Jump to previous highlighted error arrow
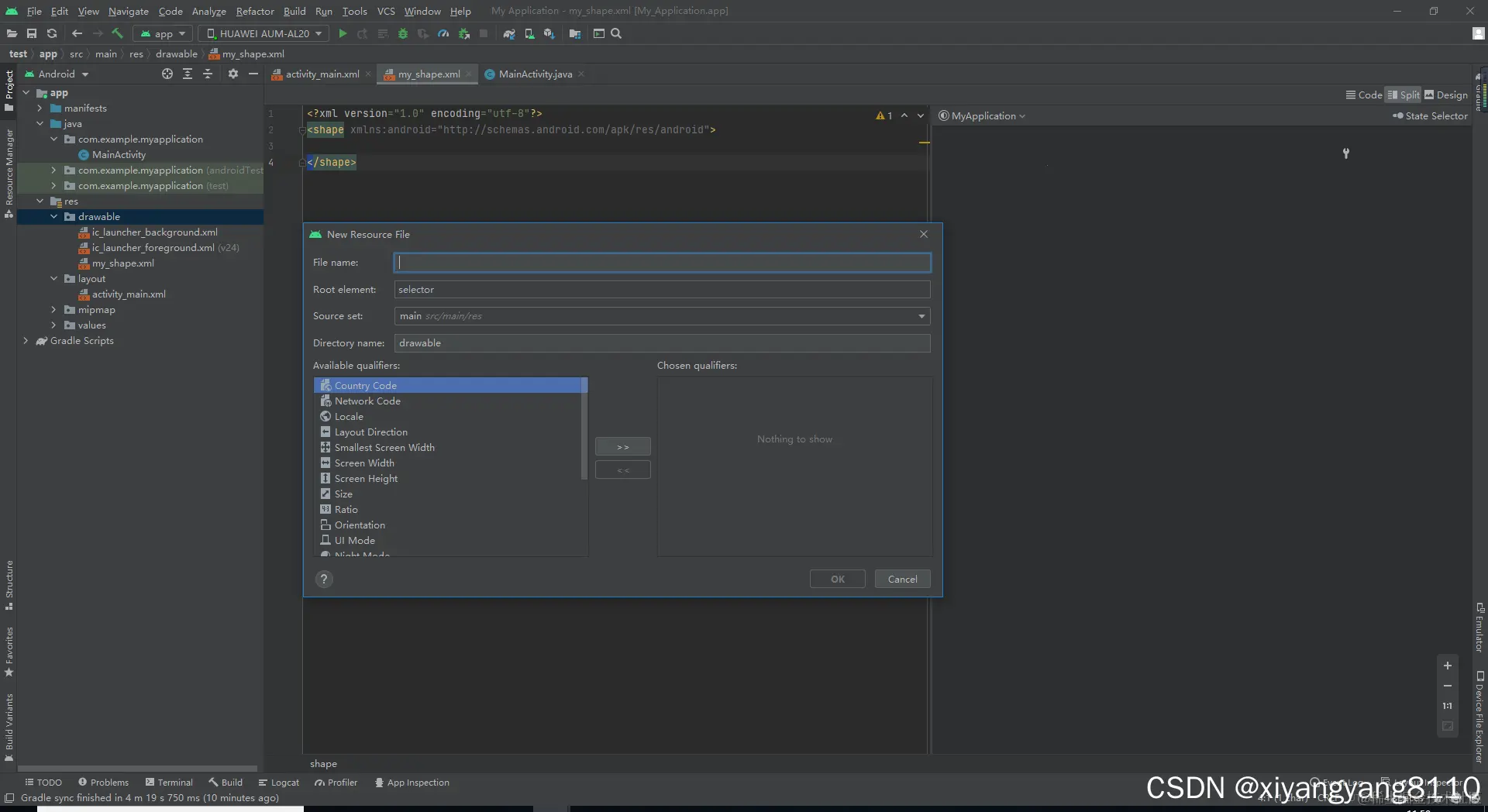 [904, 115]
